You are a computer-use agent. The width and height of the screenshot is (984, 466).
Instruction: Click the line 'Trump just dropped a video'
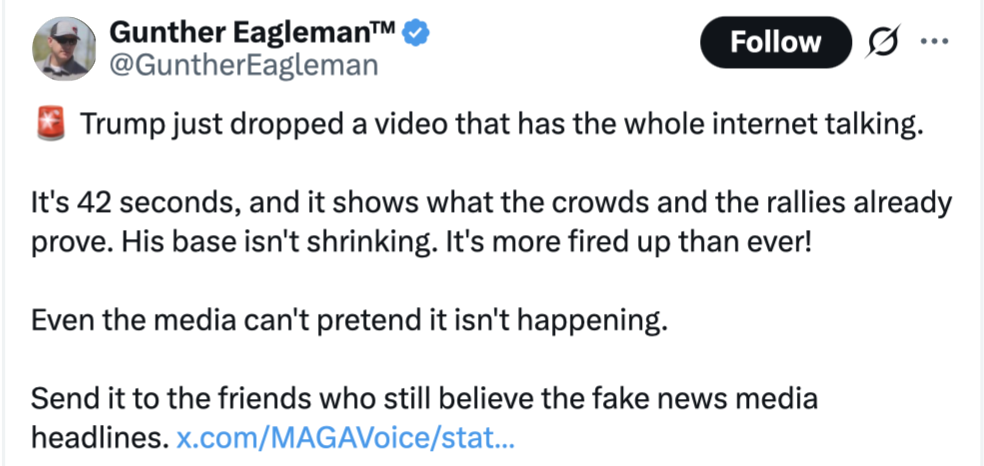501,124
